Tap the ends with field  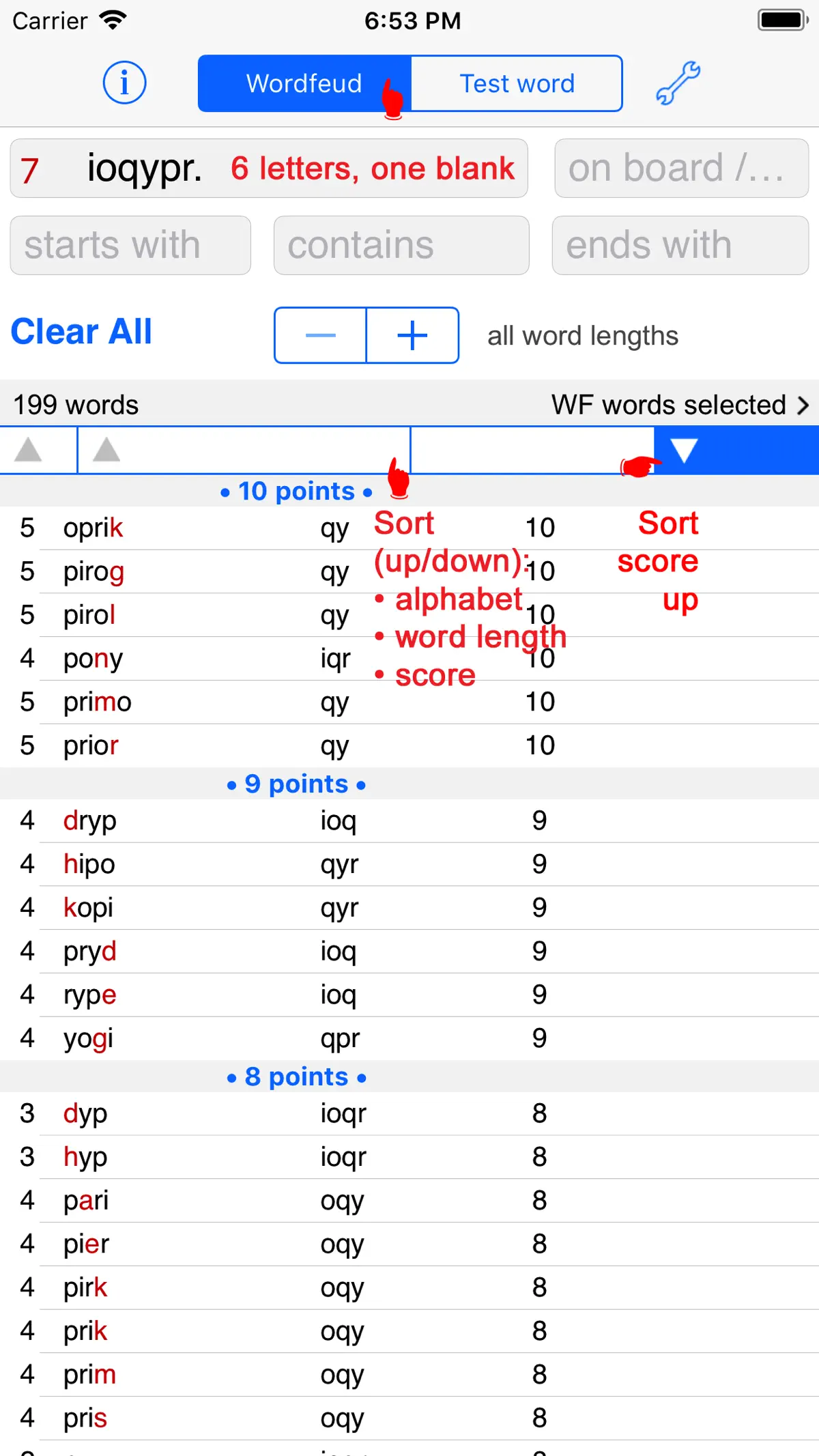[x=680, y=246]
